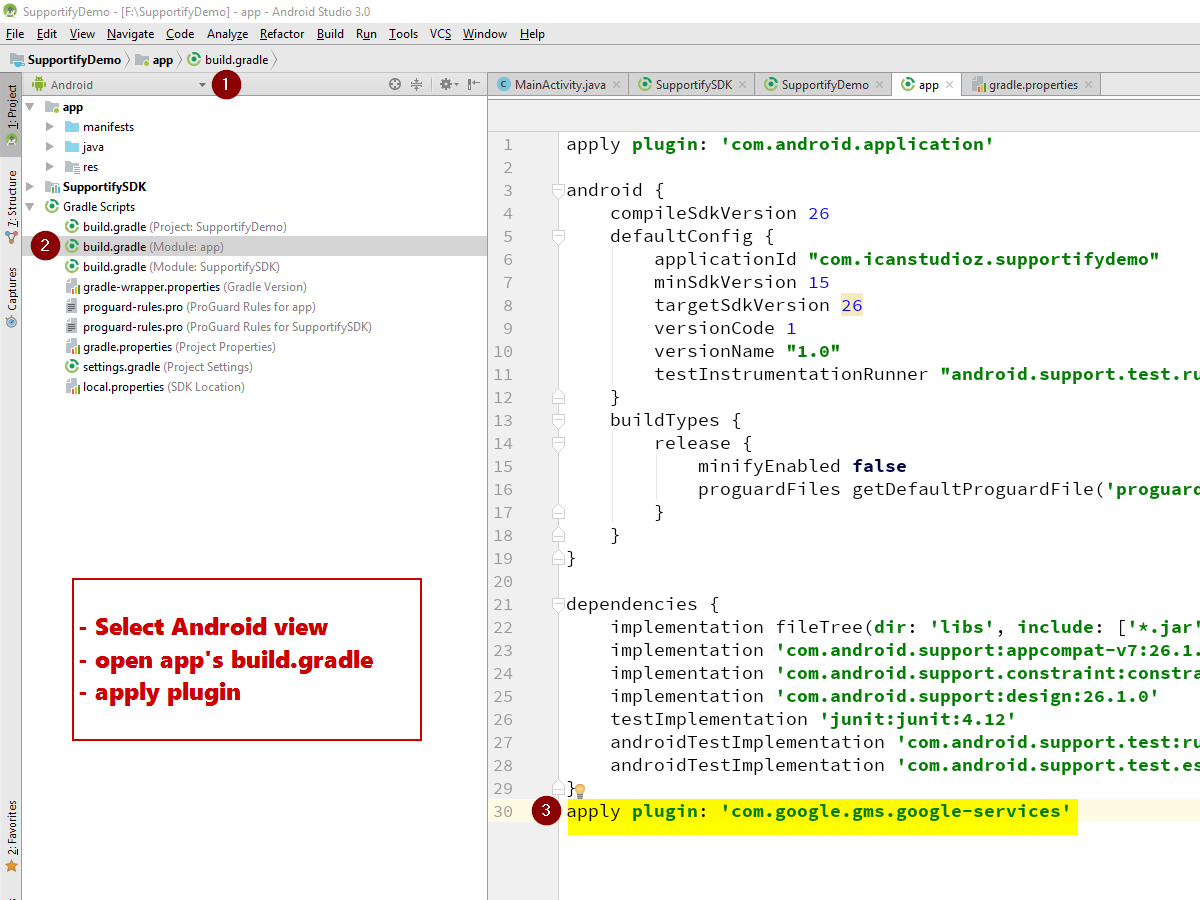This screenshot has height=900, width=1200.
Task: Click SupportifyDemo in the breadcrumb bar
Action: [65, 60]
